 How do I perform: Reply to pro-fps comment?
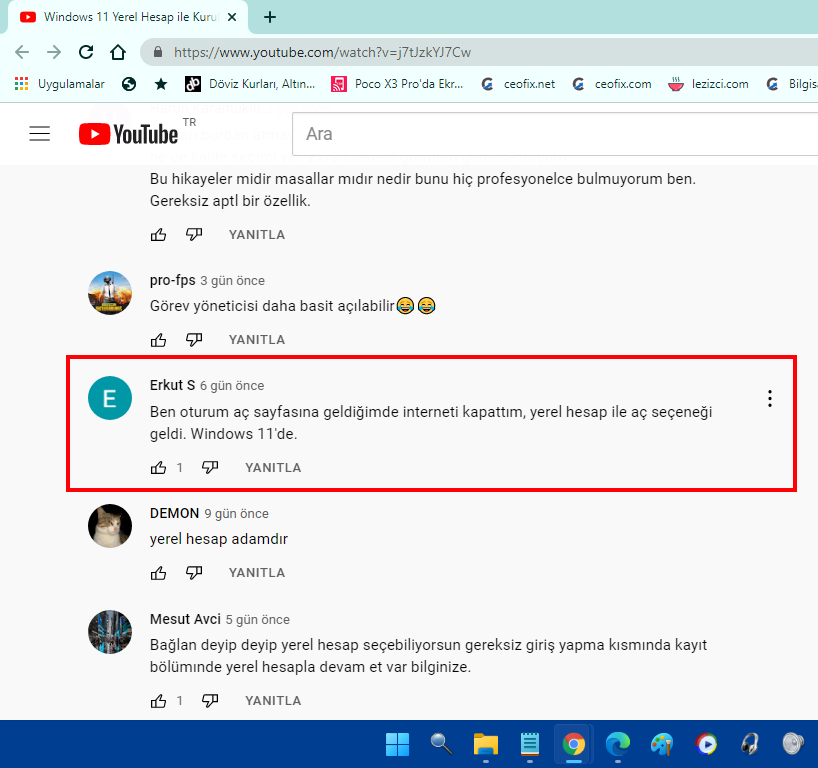(257, 340)
